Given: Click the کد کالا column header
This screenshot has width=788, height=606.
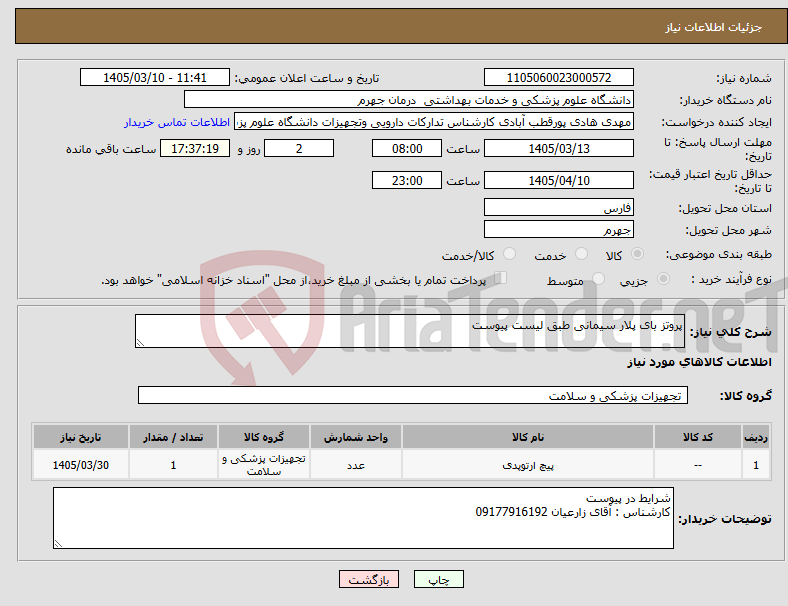Looking at the screenshot, I should 698,437.
